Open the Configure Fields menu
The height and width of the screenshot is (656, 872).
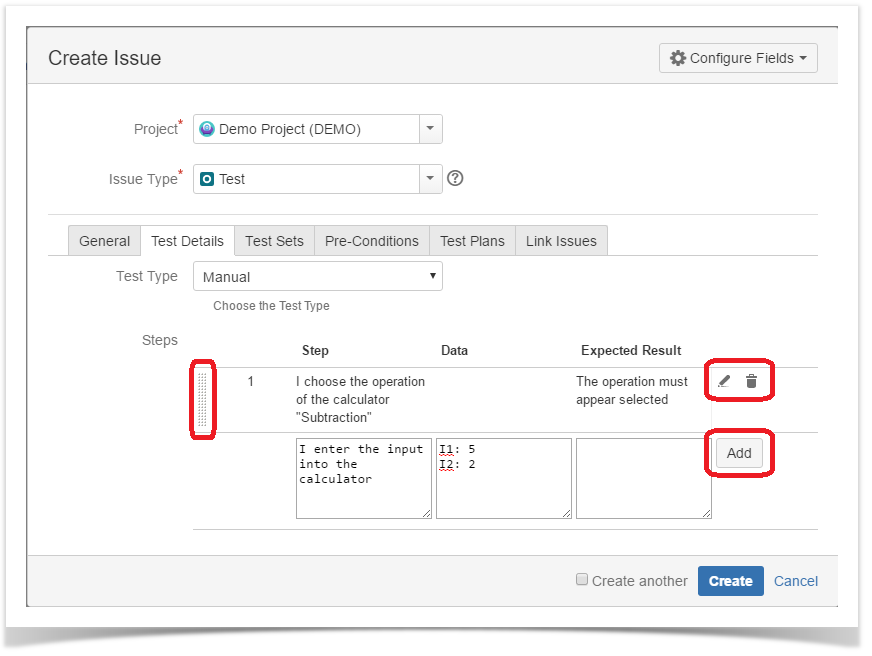(738, 58)
